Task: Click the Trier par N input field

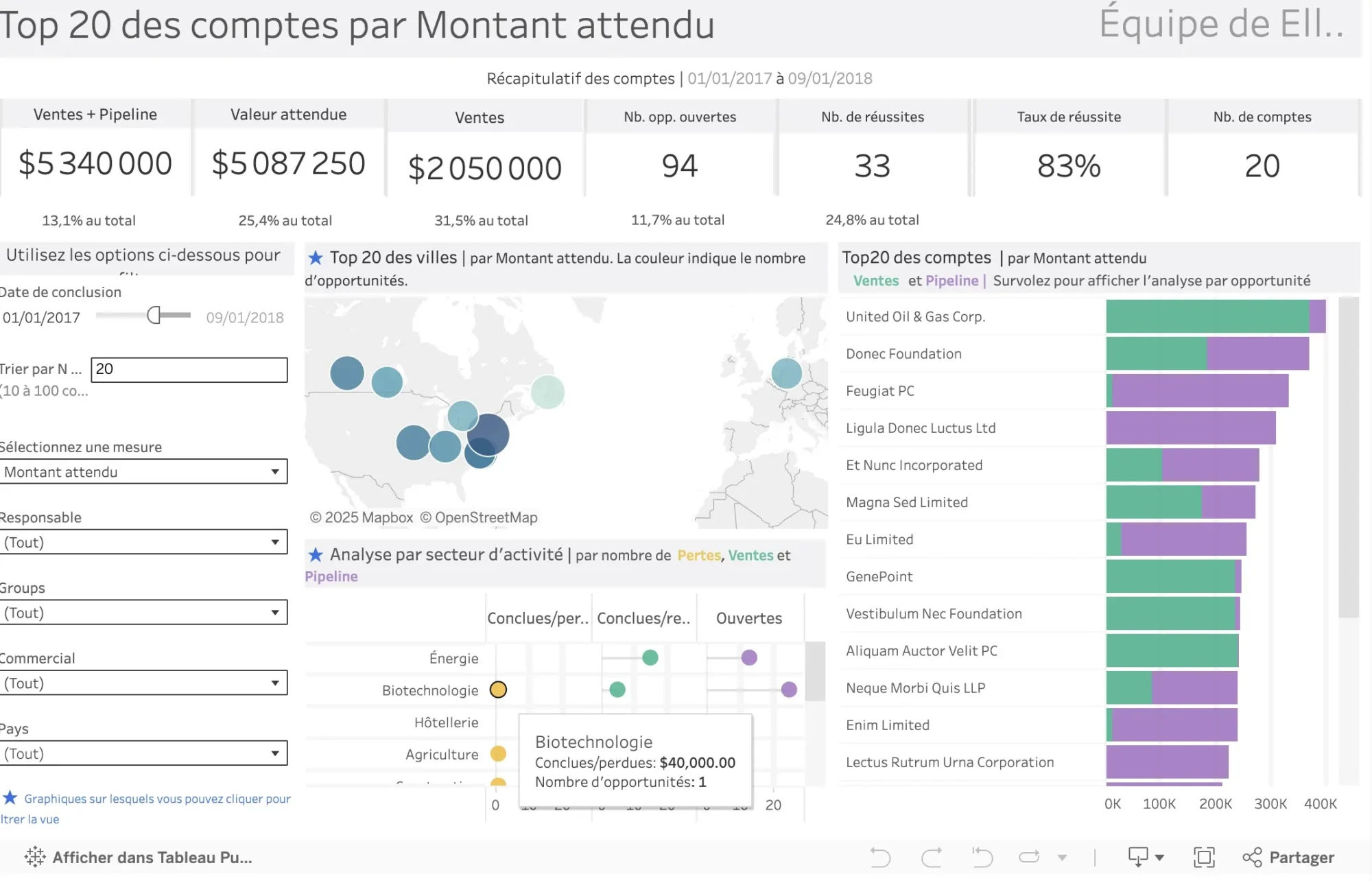Action: click(189, 370)
